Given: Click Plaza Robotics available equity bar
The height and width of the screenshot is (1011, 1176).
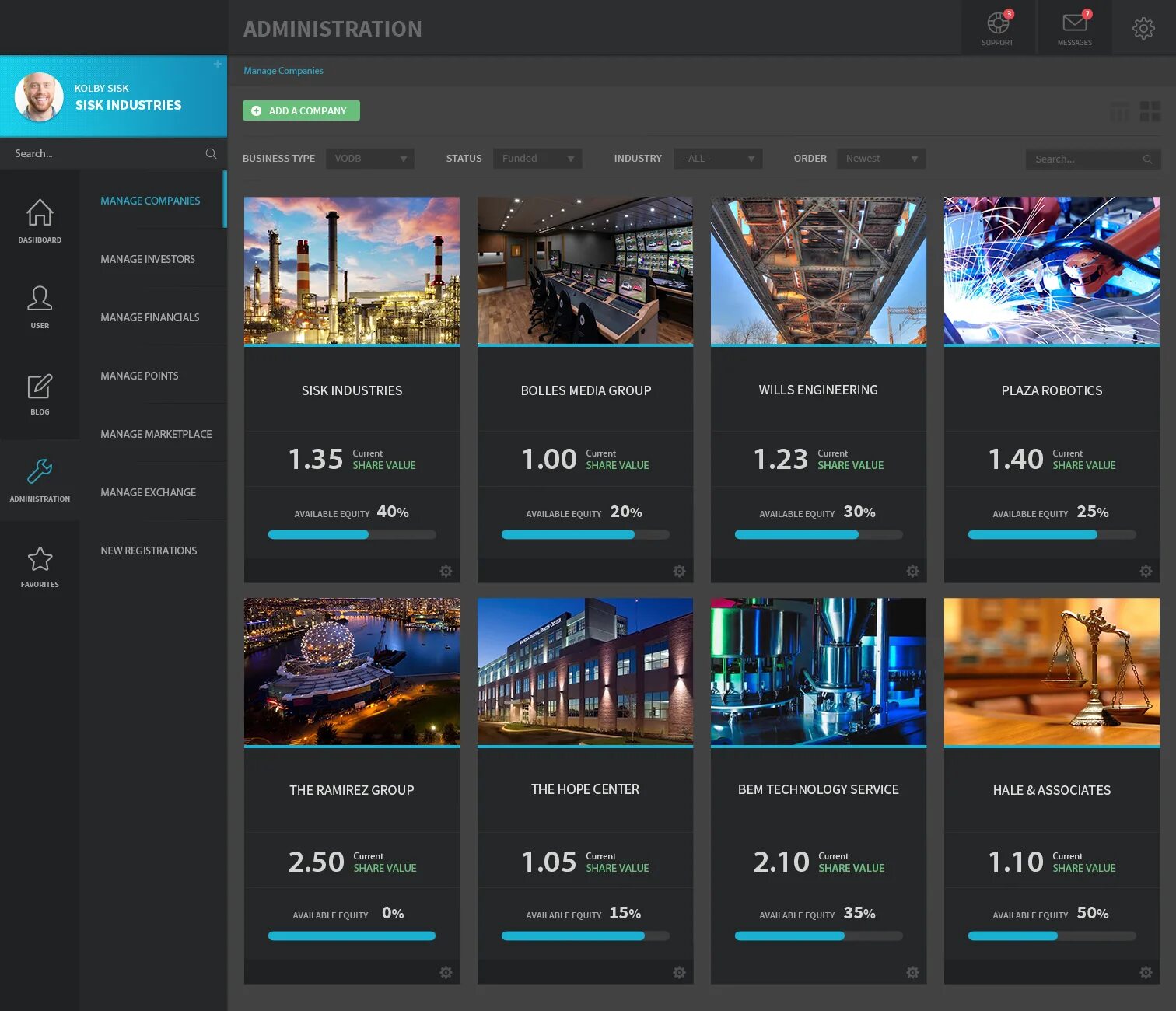Looking at the screenshot, I should click(x=1052, y=534).
